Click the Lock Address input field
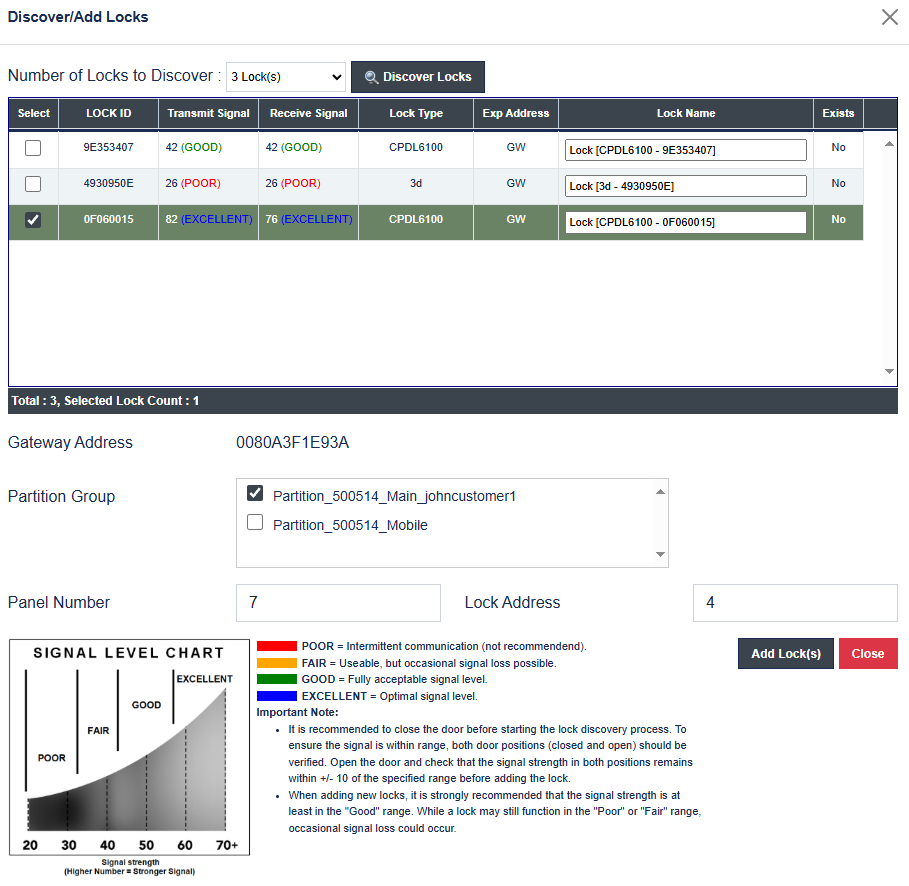909x886 pixels. point(795,603)
